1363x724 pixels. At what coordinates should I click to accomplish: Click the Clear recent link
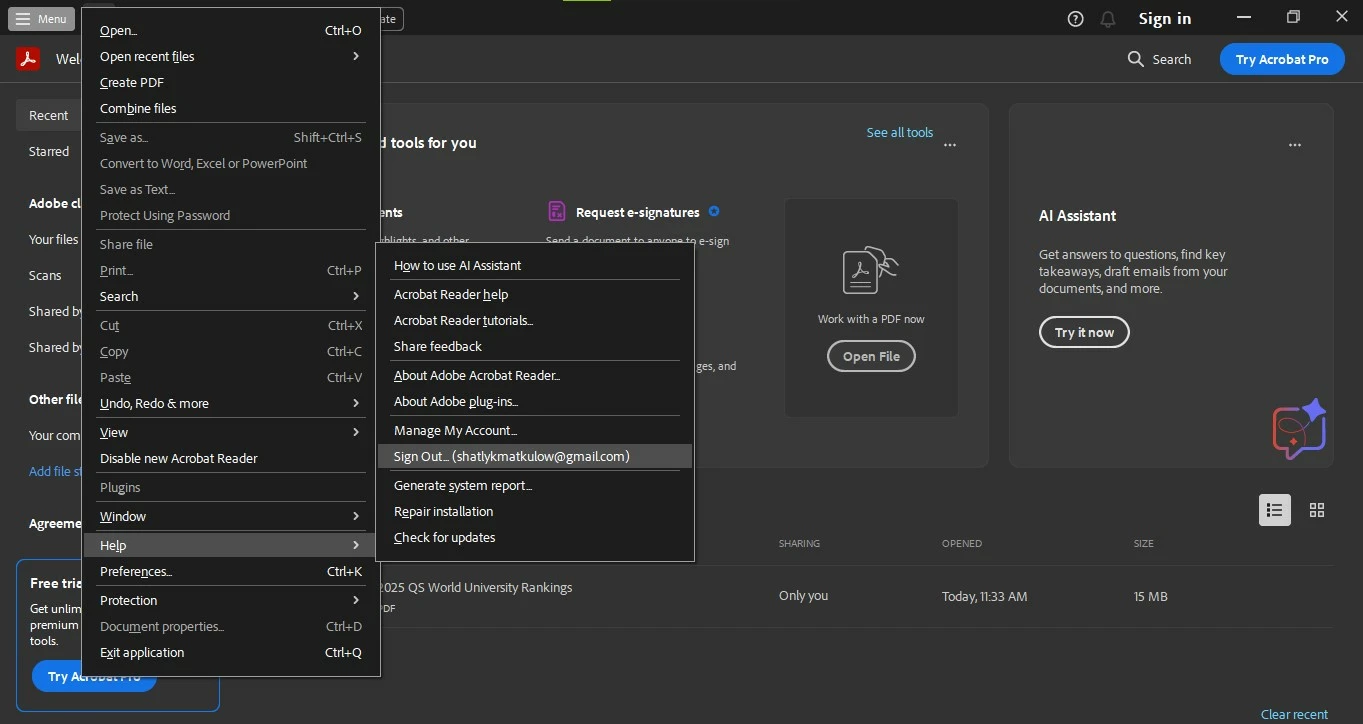1294,714
